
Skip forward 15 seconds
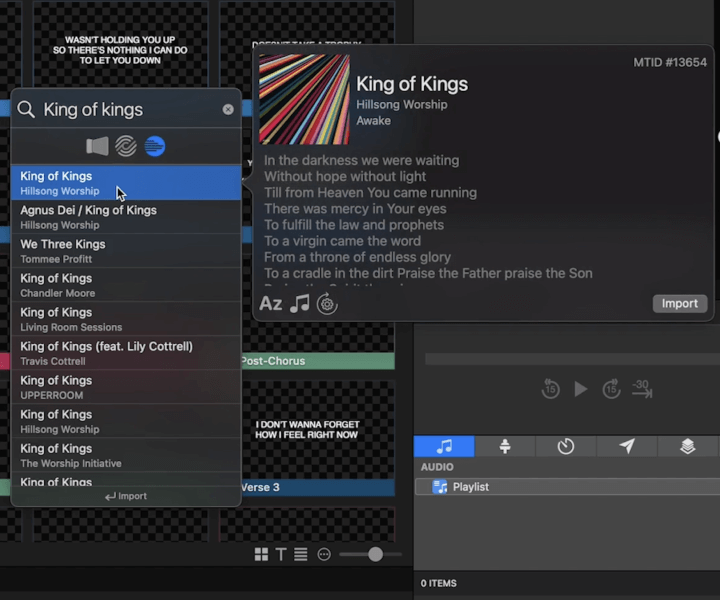click(611, 389)
